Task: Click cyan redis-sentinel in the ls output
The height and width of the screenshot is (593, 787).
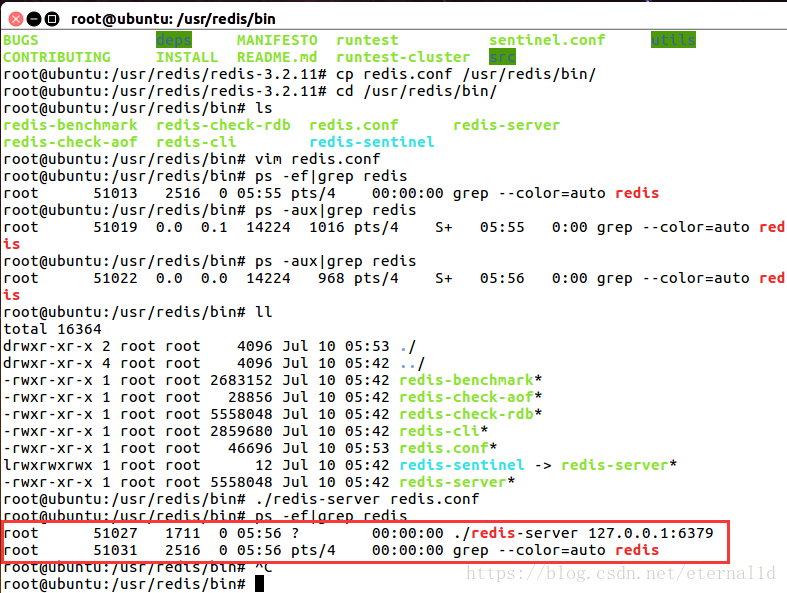Action: pos(371,142)
